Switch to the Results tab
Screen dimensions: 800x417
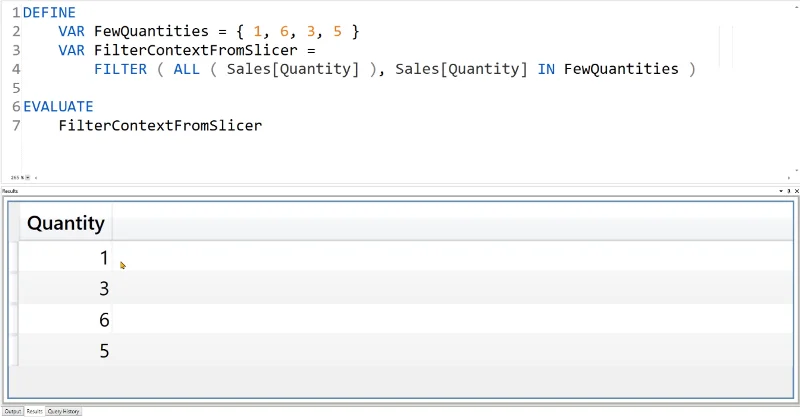point(34,411)
